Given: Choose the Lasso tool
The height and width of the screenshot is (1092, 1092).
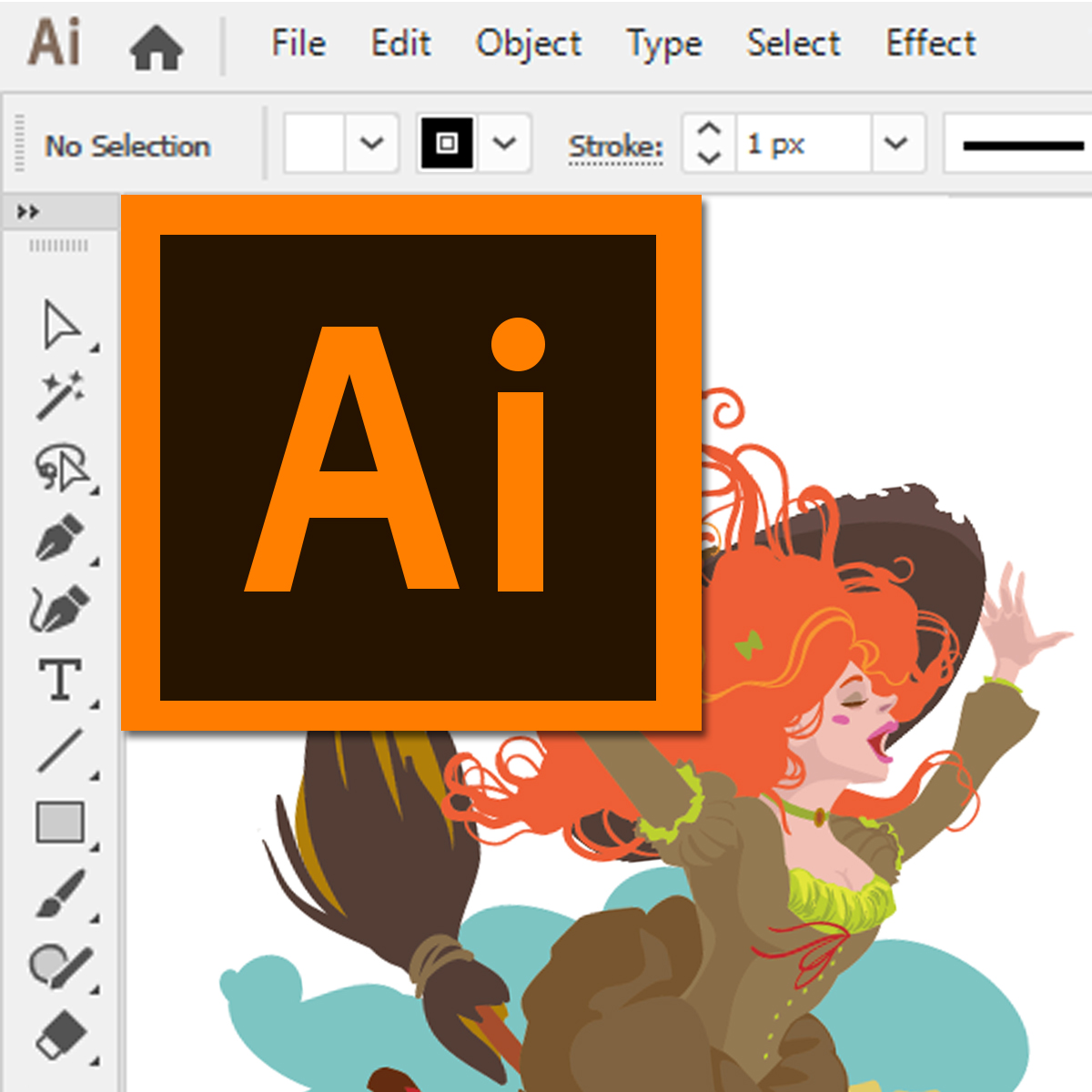Looking at the screenshot, I should (62, 466).
